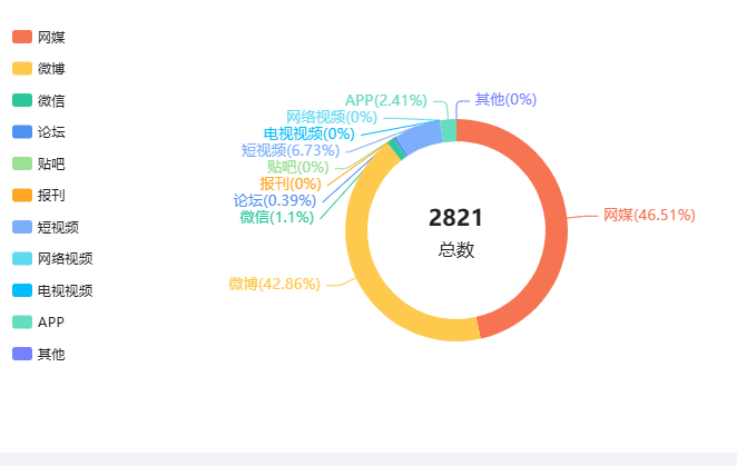Click the blue 论坛 legend color swatch
This screenshot has width=737, height=467.
tap(22, 132)
